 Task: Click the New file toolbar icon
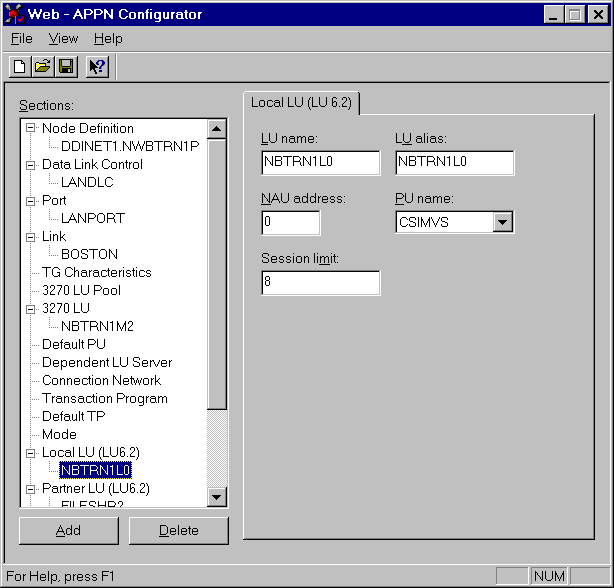[x=20, y=67]
